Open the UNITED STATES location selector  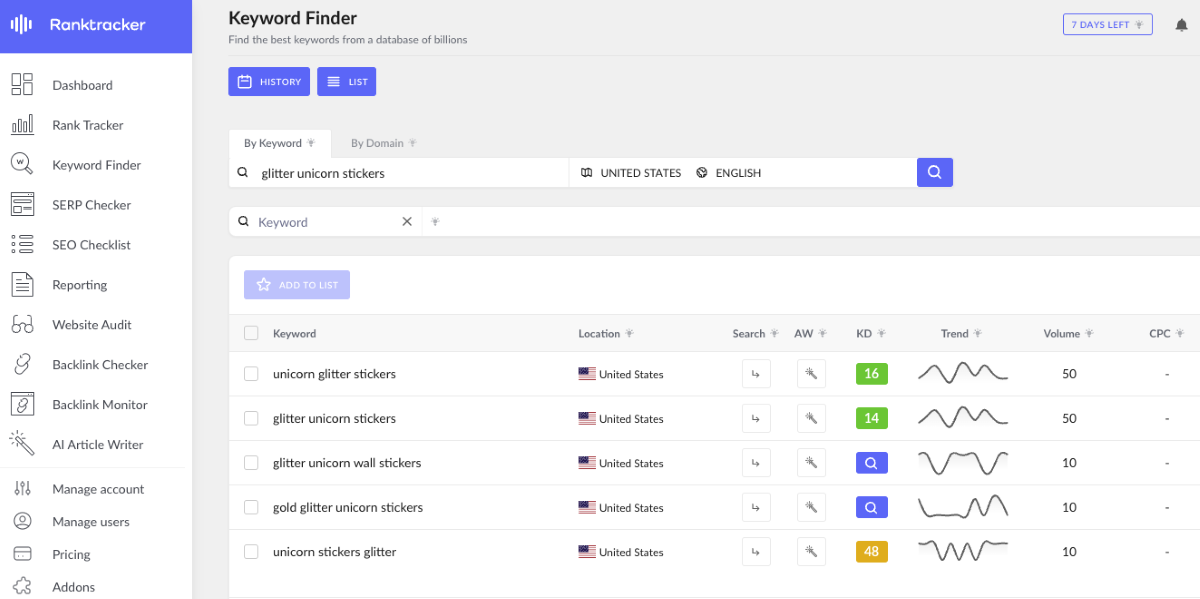631,173
